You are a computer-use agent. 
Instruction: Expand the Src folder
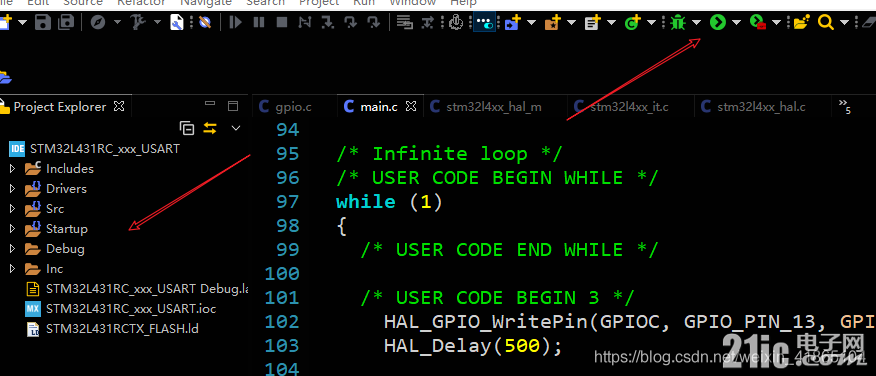click(12, 208)
